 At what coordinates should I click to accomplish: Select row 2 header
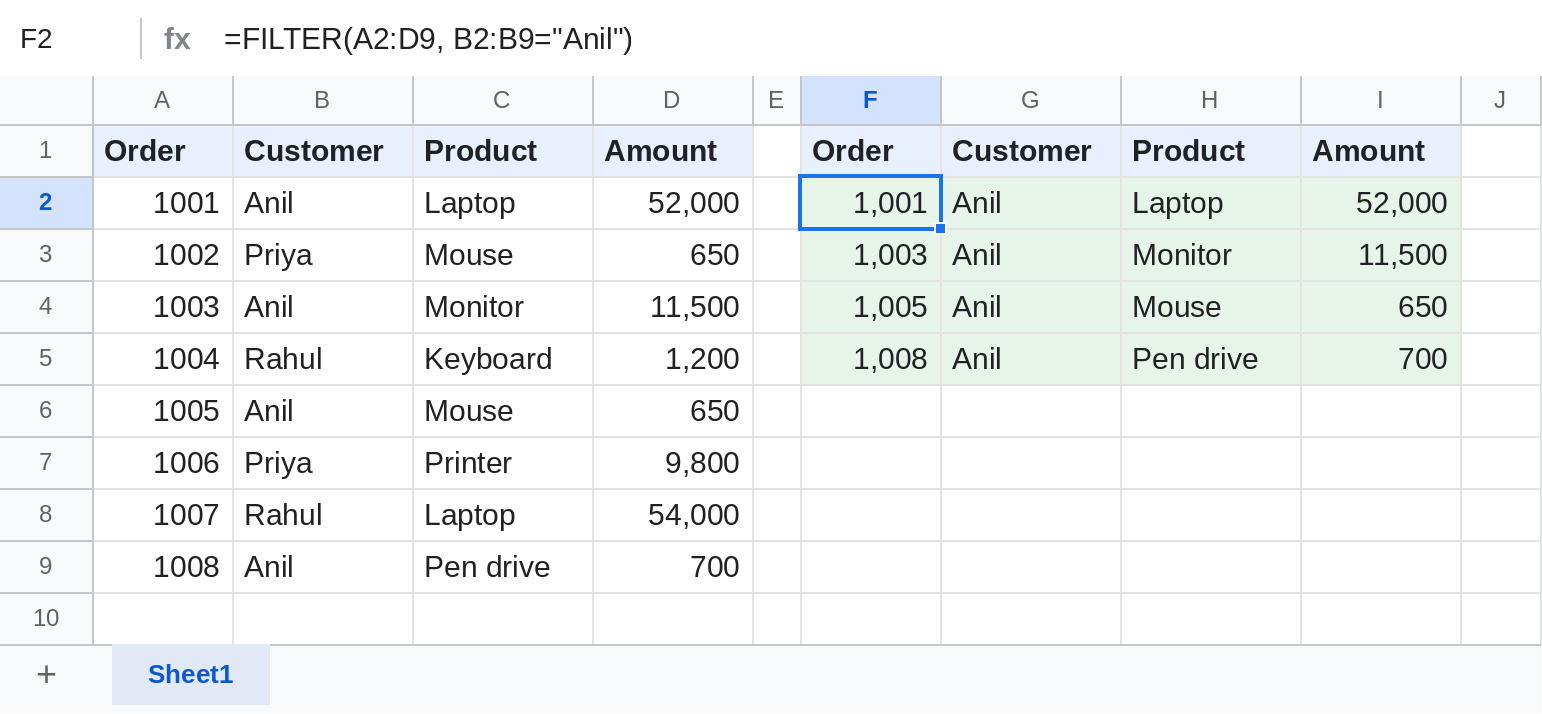coord(46,203)
